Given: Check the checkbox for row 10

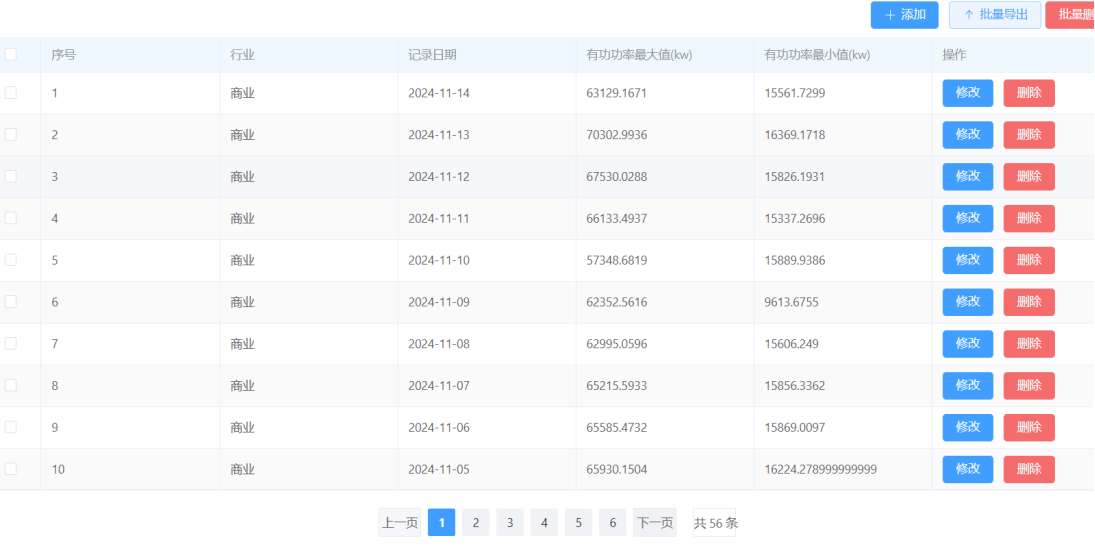Looking at the screenshot, I should (x=10, y=469).
